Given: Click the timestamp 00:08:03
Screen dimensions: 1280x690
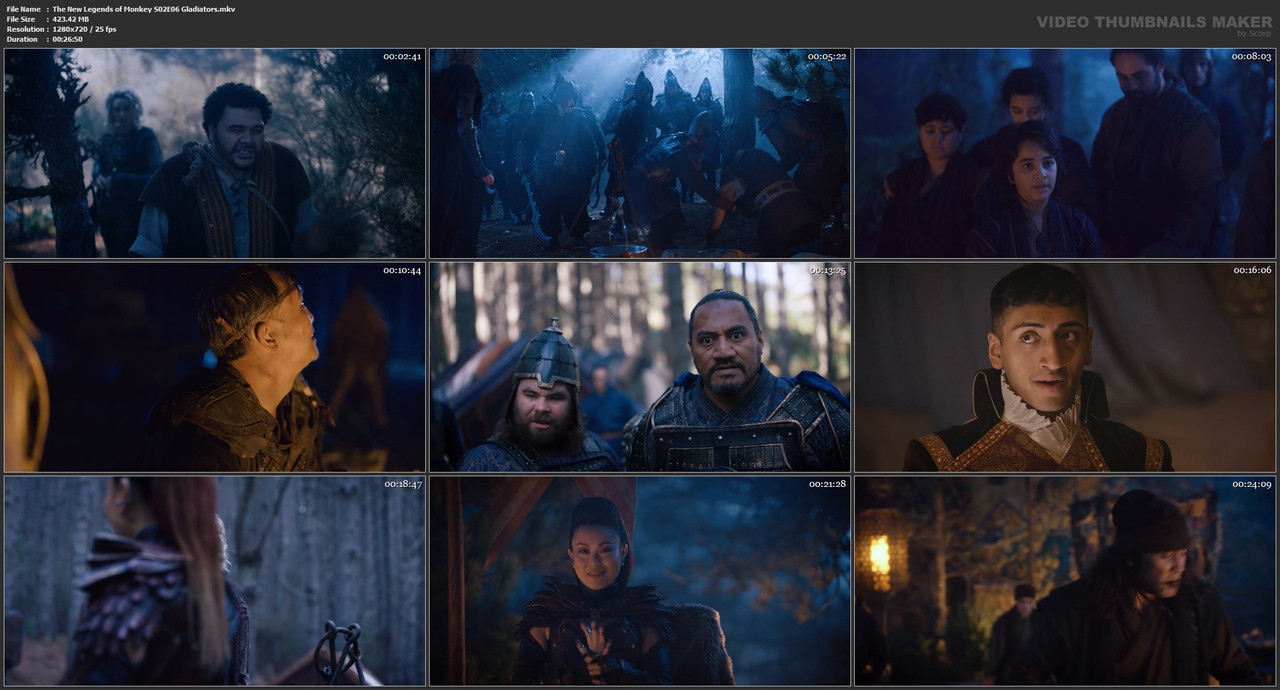Looking at the screenshot, I should [1252, 56].
